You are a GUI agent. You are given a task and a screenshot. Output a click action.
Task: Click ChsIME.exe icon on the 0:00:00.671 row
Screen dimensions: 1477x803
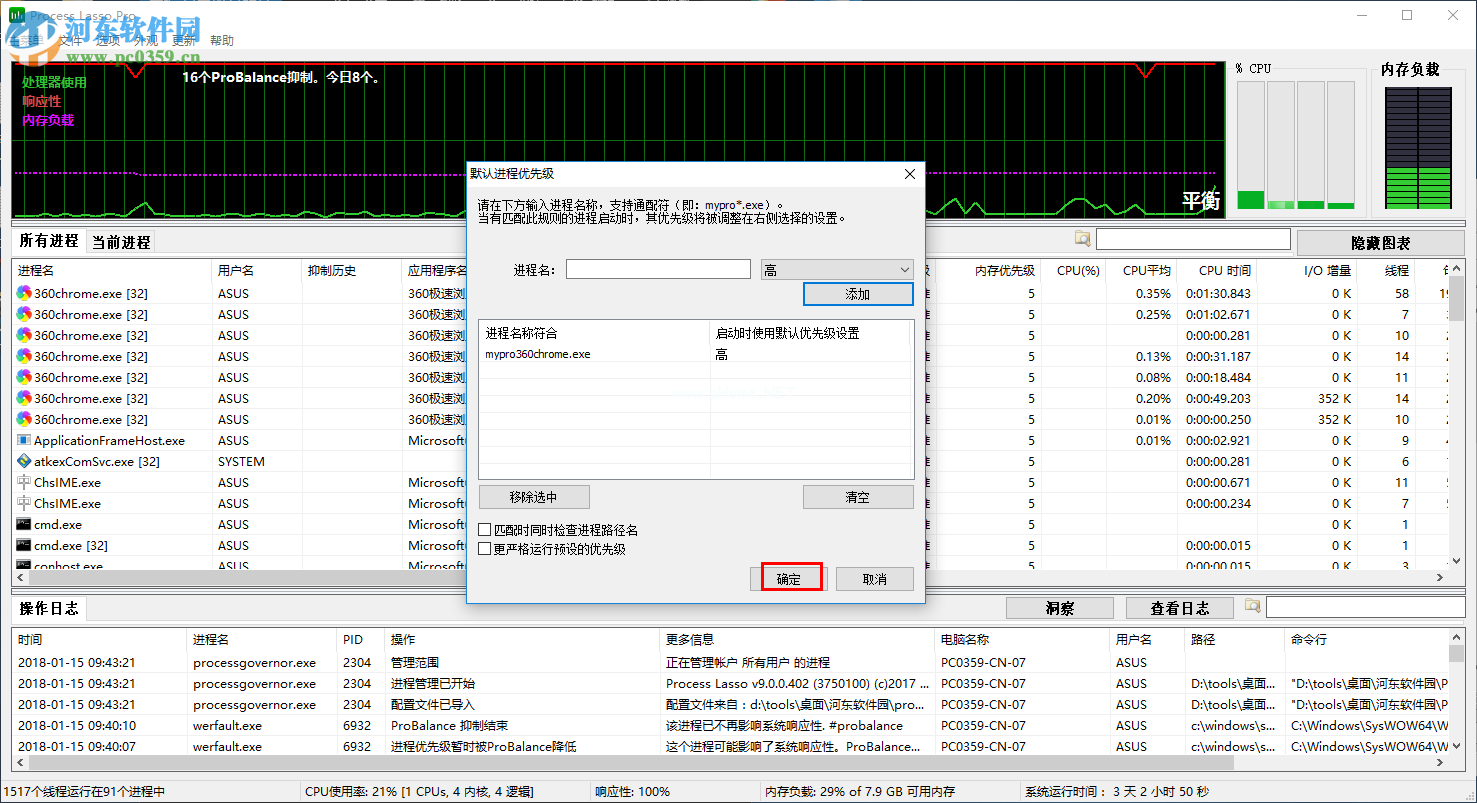pyautogui.click(x=24, y=482)
